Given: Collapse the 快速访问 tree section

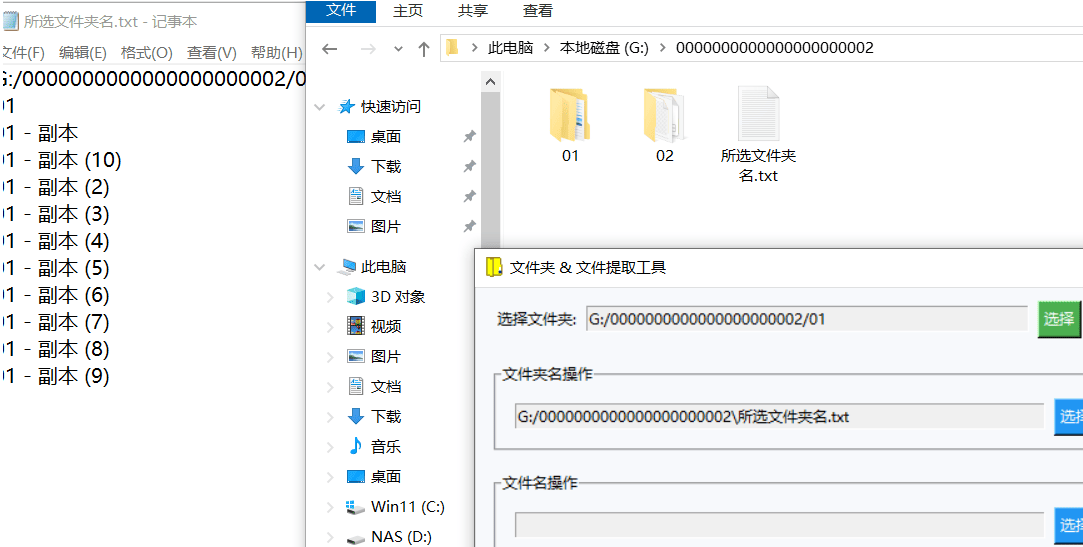Looking at the screenshot, I should click(320, 107).
